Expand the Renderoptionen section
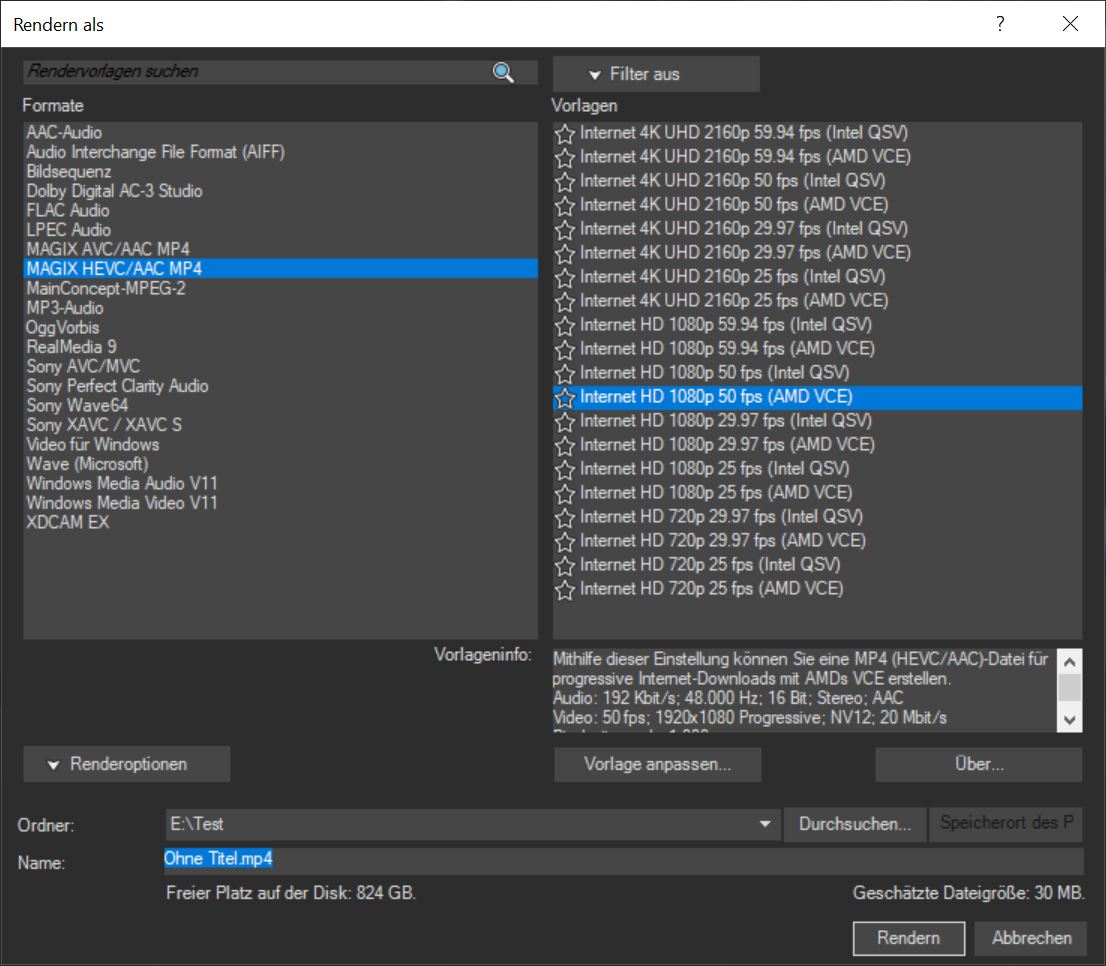 pos(127,764)
